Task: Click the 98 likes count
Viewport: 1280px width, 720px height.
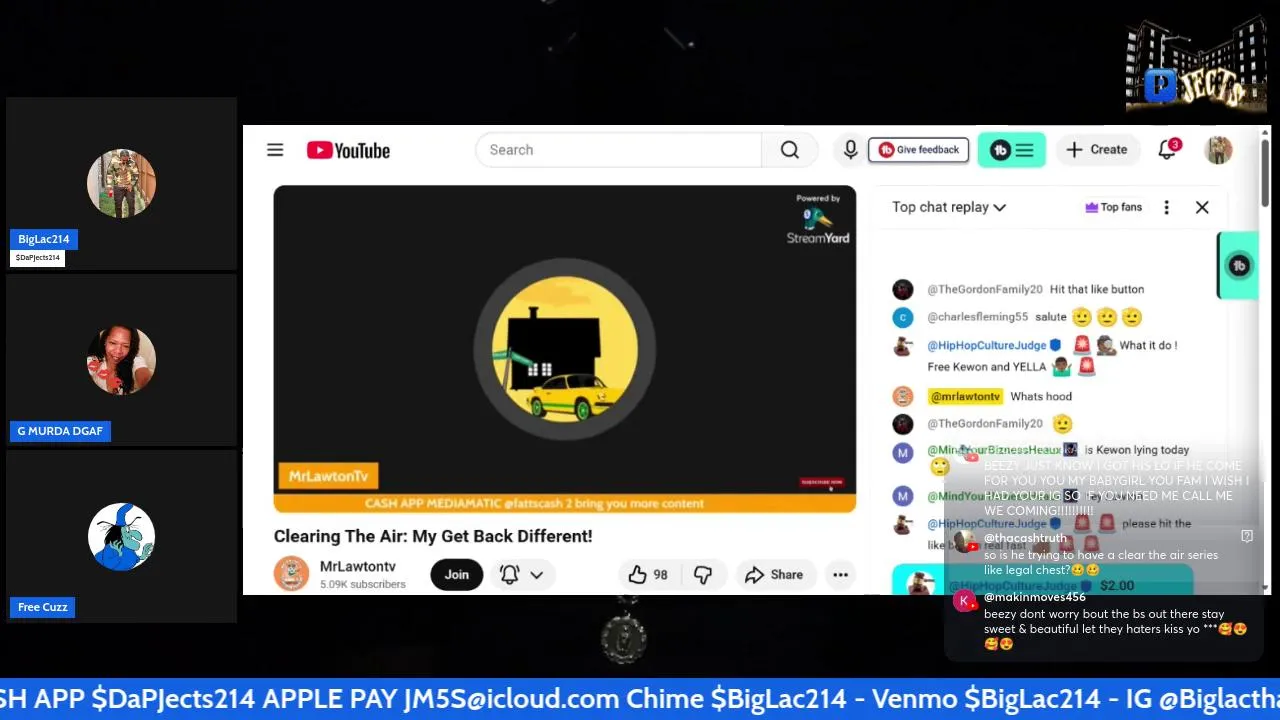Action: pyautogui.click(x=660, y=575)
